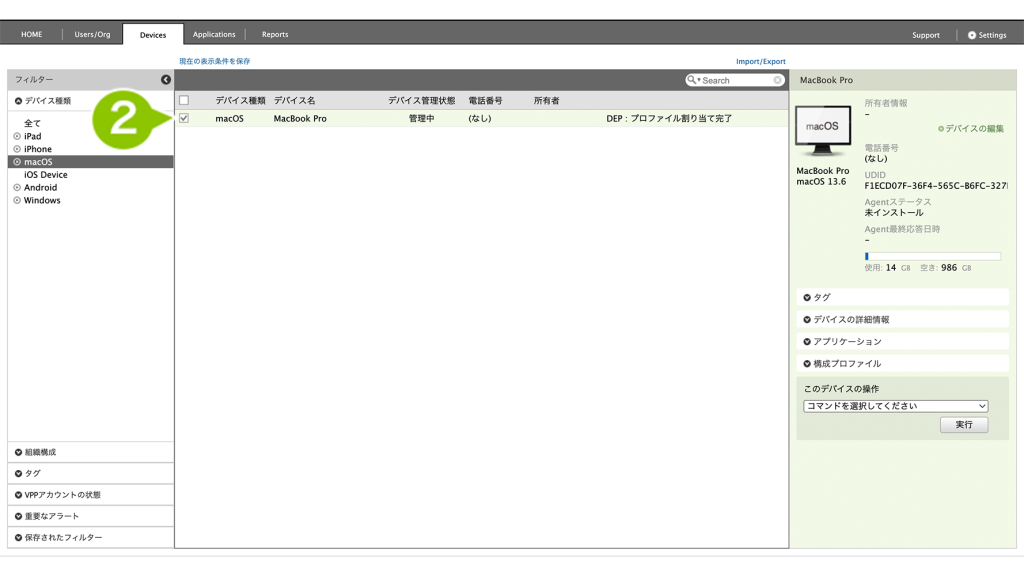Open the コマンドを選択してください dropdown
The image size is (1024, 576).
[895, 406]
